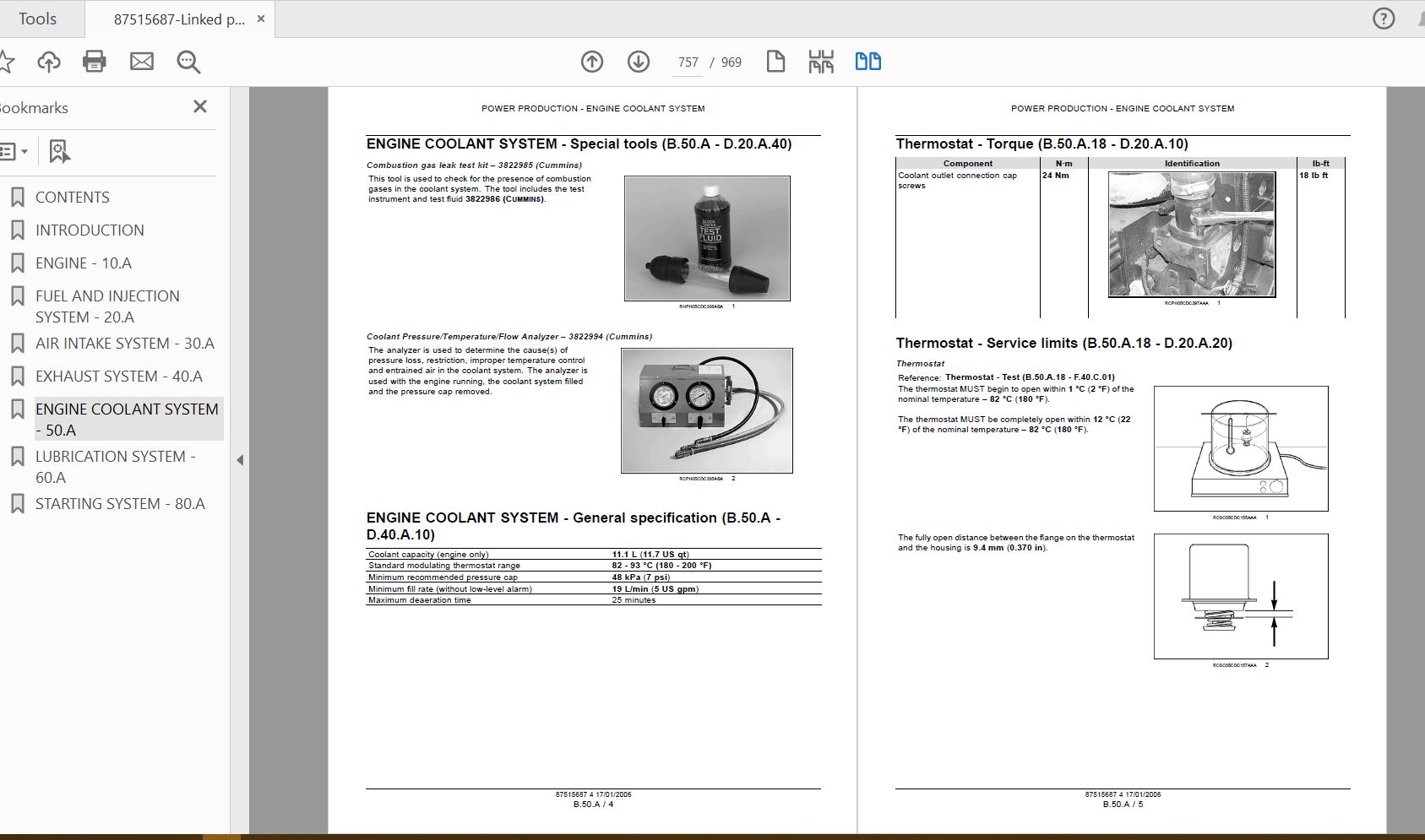Go to previous page arrow
Screen dimensions: 1425x840
592,62
